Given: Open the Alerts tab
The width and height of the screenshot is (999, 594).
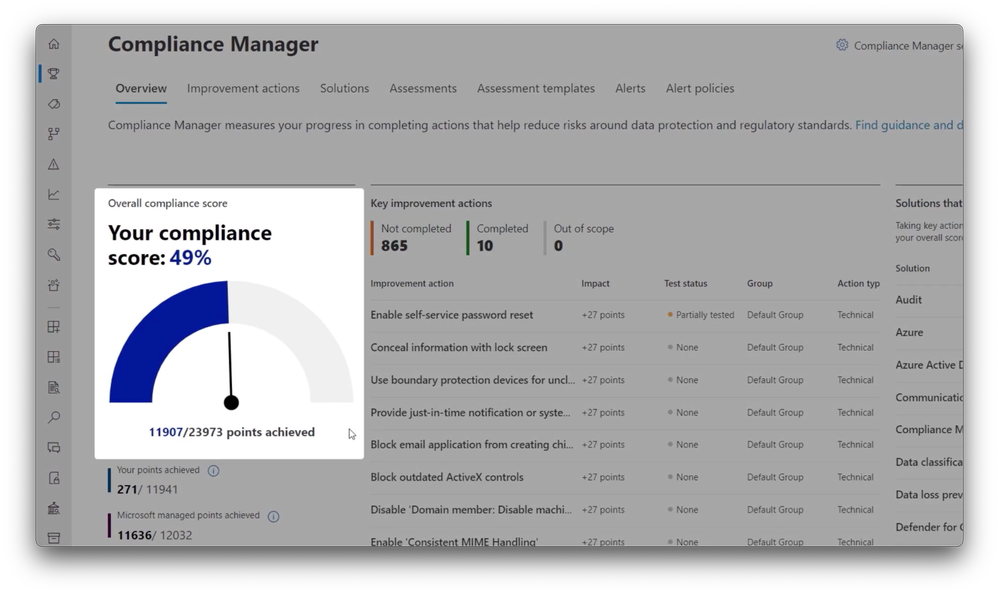Looking at the screenshot, I should 630,89.
